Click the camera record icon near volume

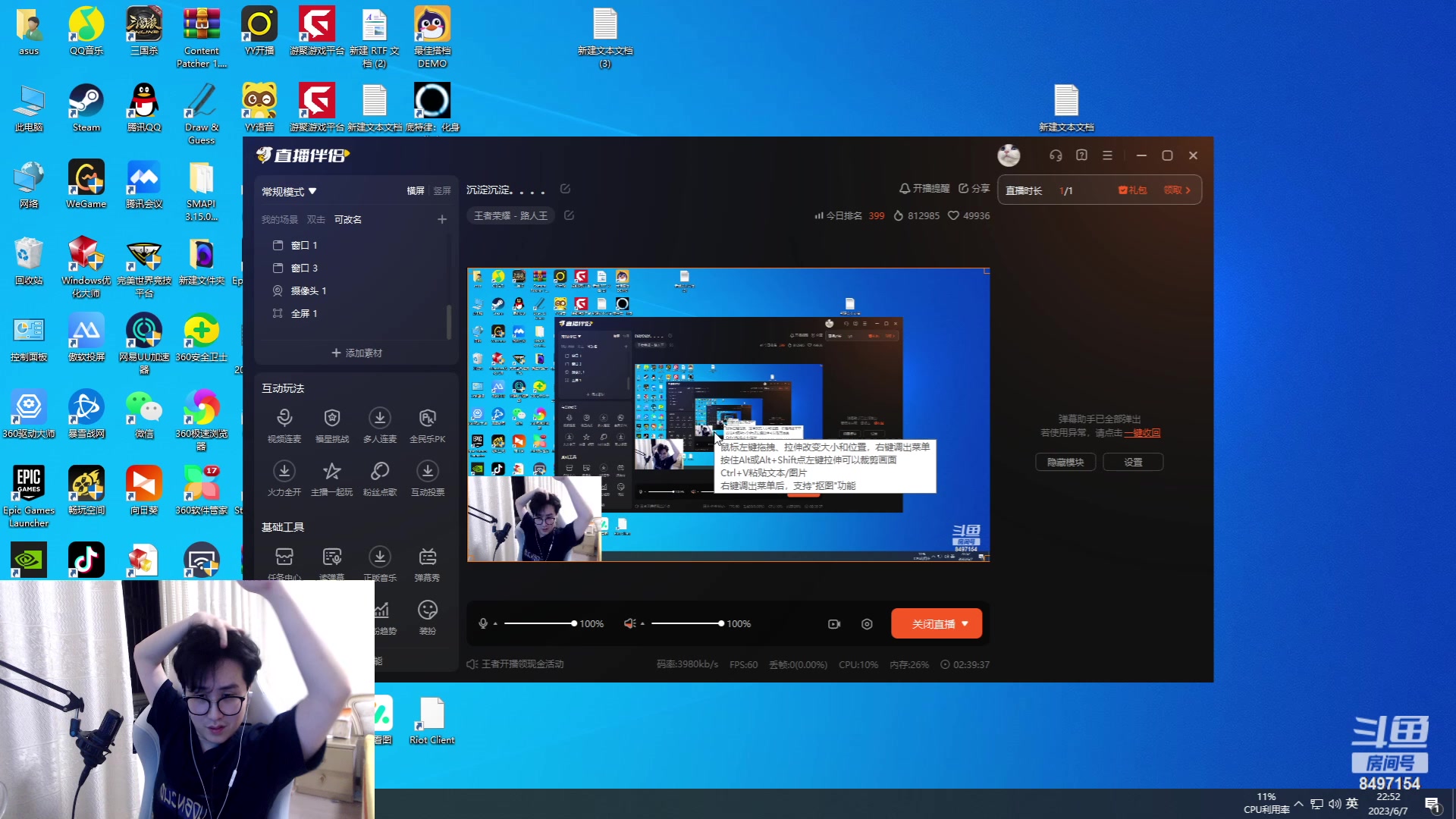[834, 624]
